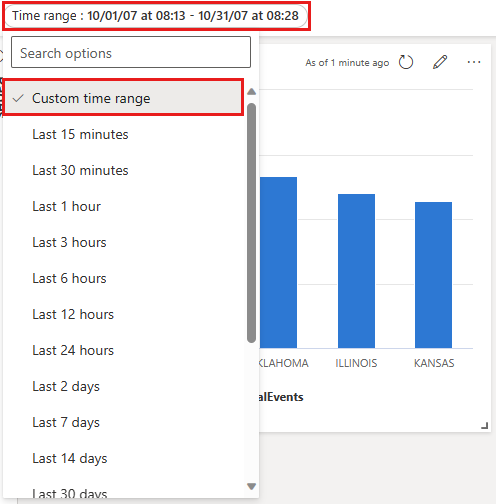The height and width of the screenshot is (504, 496).
Task: Click the OKLAHOMA bar in the chart
Action: pyautogui.click(x=278, y=263)
